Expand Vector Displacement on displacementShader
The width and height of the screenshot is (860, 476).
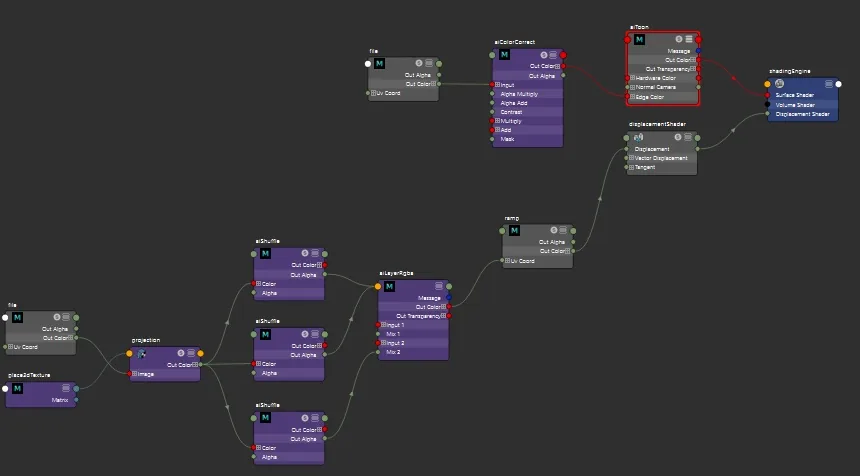tap(631, 158)
